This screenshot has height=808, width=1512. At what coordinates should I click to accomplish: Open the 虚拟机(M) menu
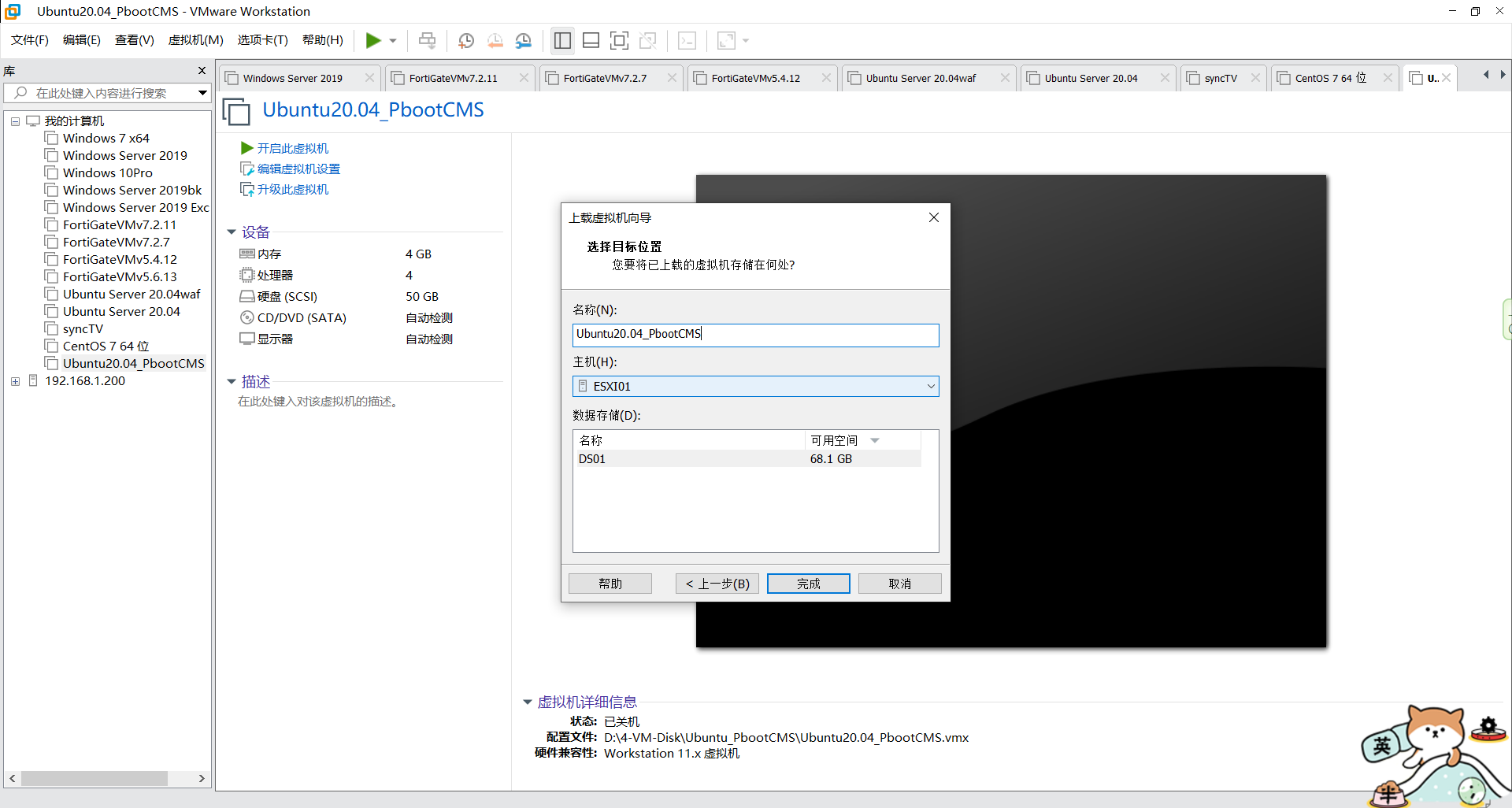click(196, 40)
